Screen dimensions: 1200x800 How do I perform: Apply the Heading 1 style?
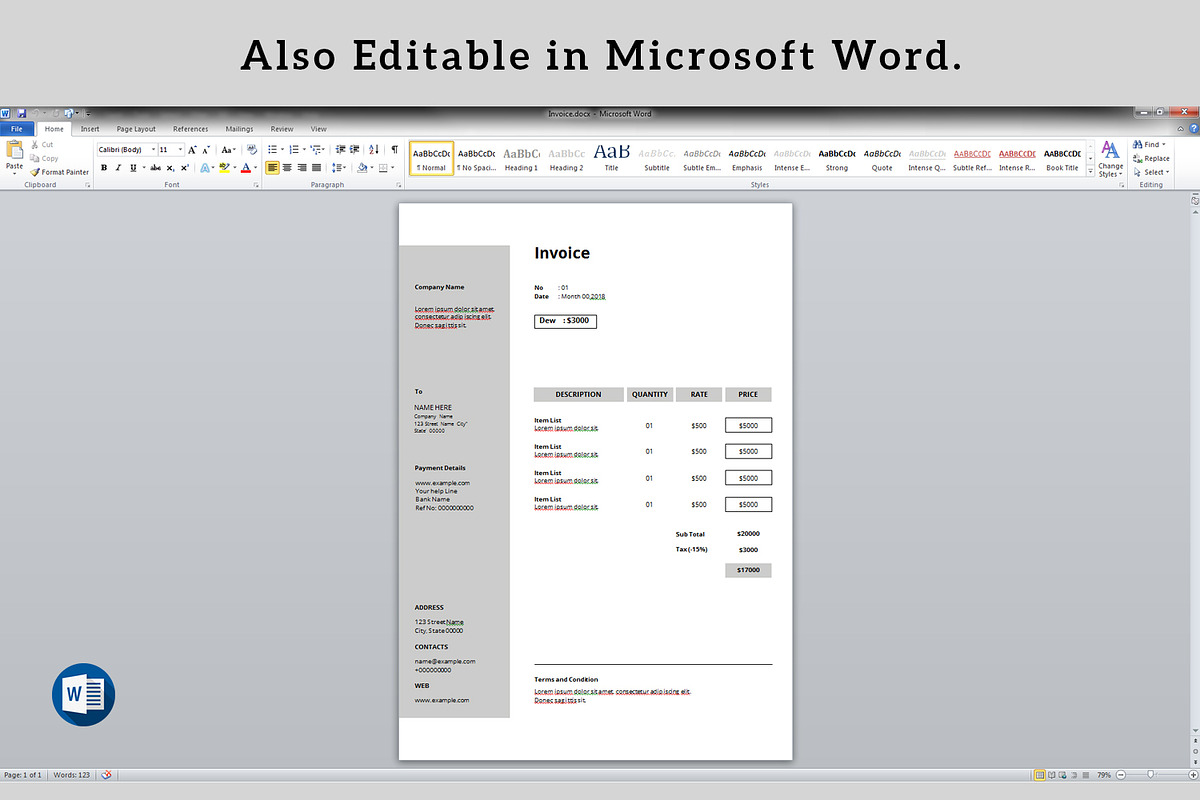pos(520,158)
